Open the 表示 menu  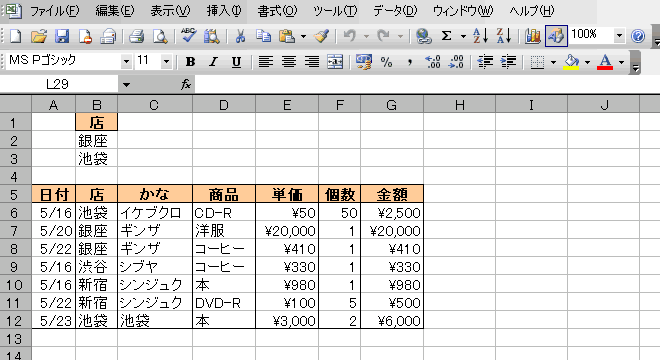[170, 11]
